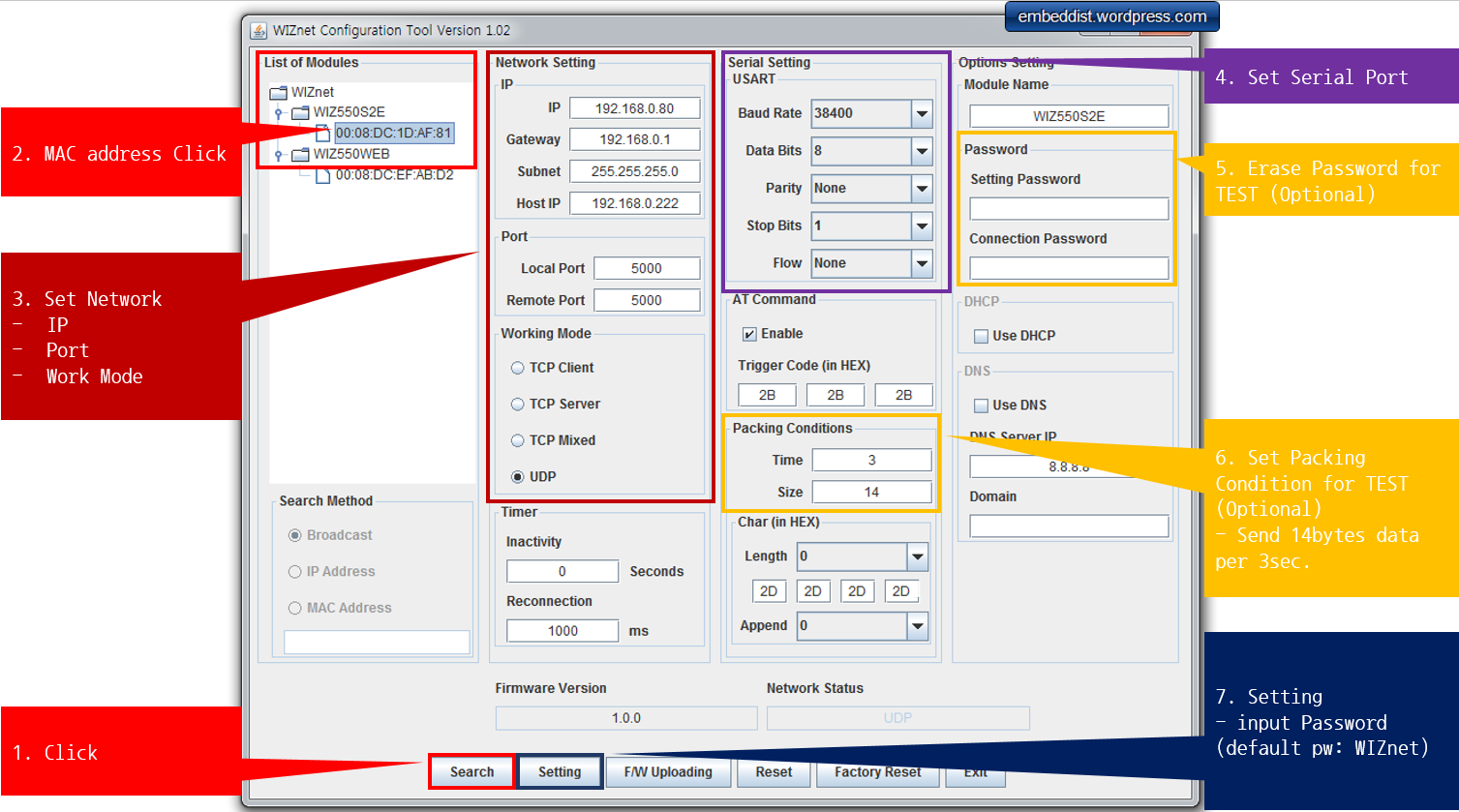This screenshot has width=1459, height=812.
Task: Open the Data Bits dropdown
Action: (922, 151)
